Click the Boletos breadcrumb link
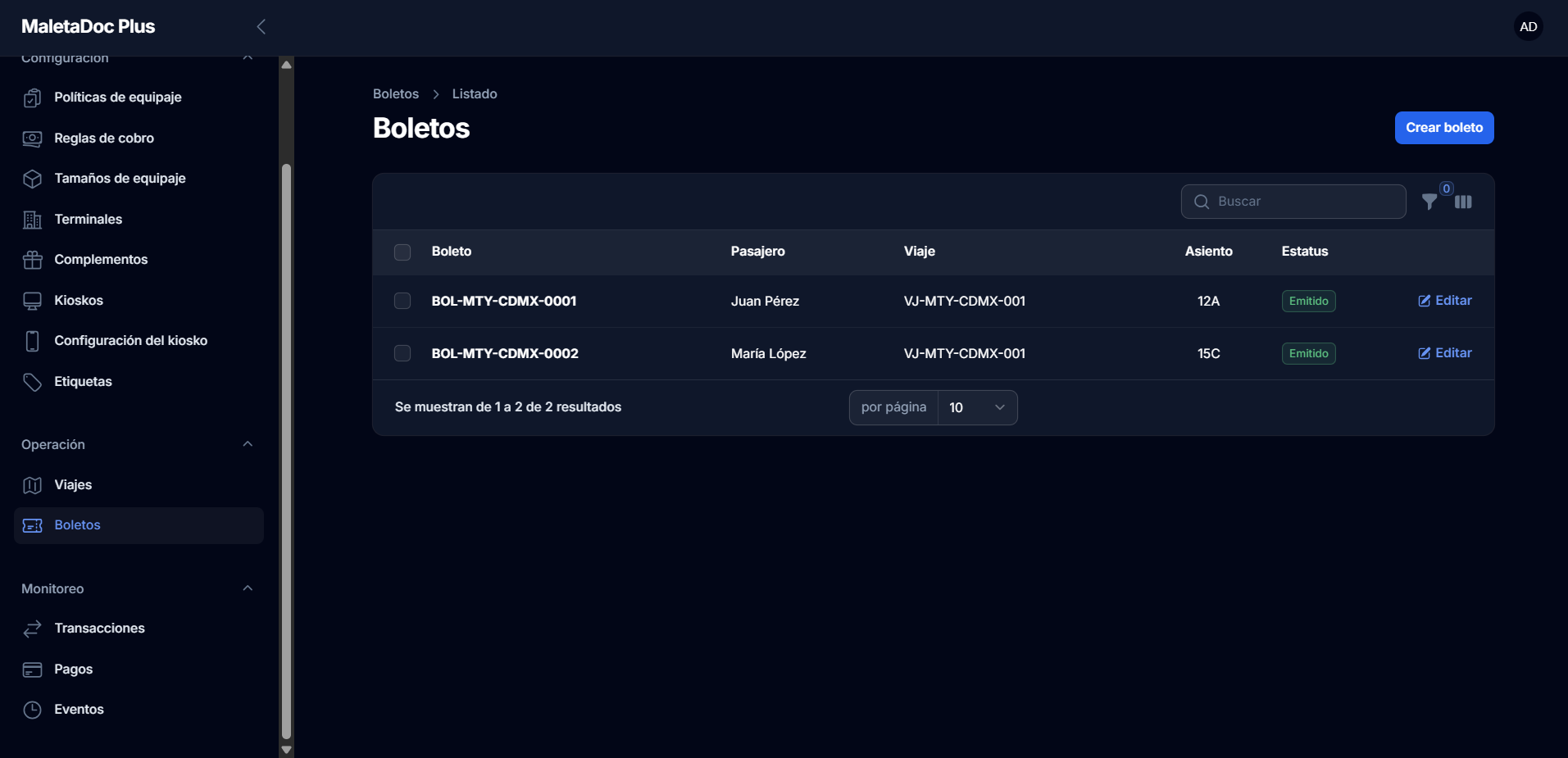Image resolution: width=1568 pixels, height=758 pixels. (396, 94)
